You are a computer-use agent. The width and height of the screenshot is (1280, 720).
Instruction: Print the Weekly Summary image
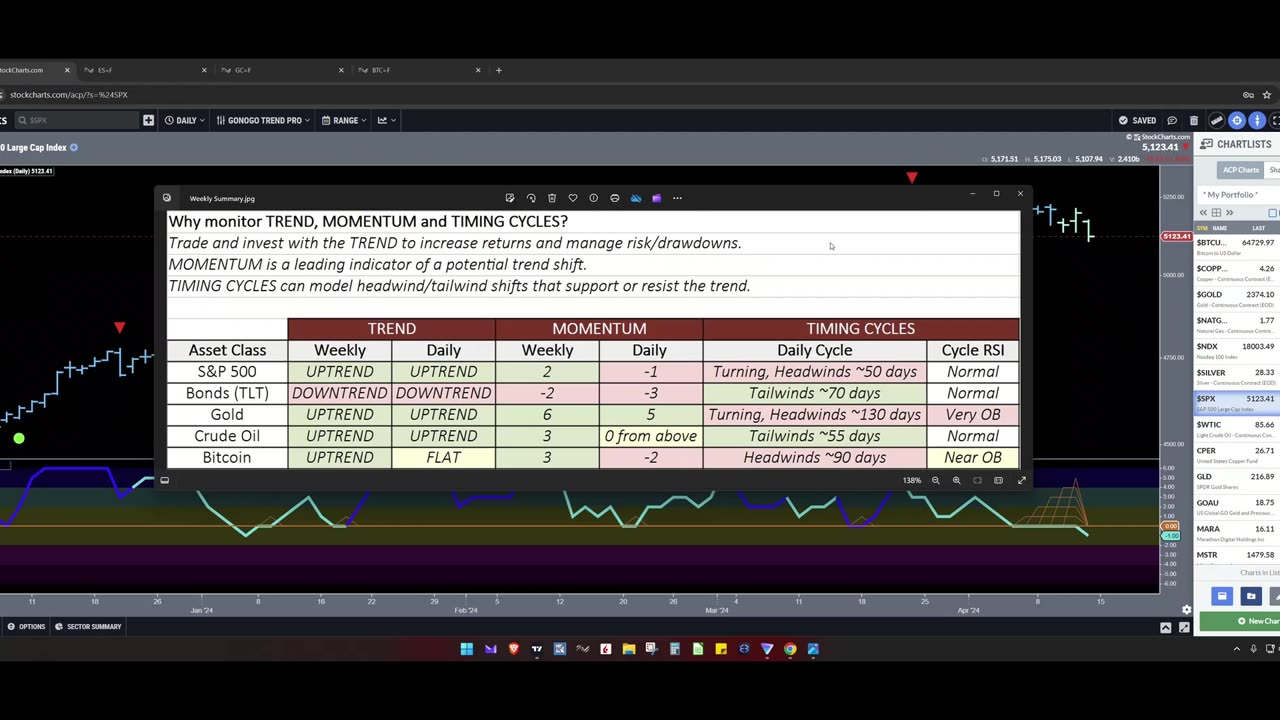pos(615,198)
